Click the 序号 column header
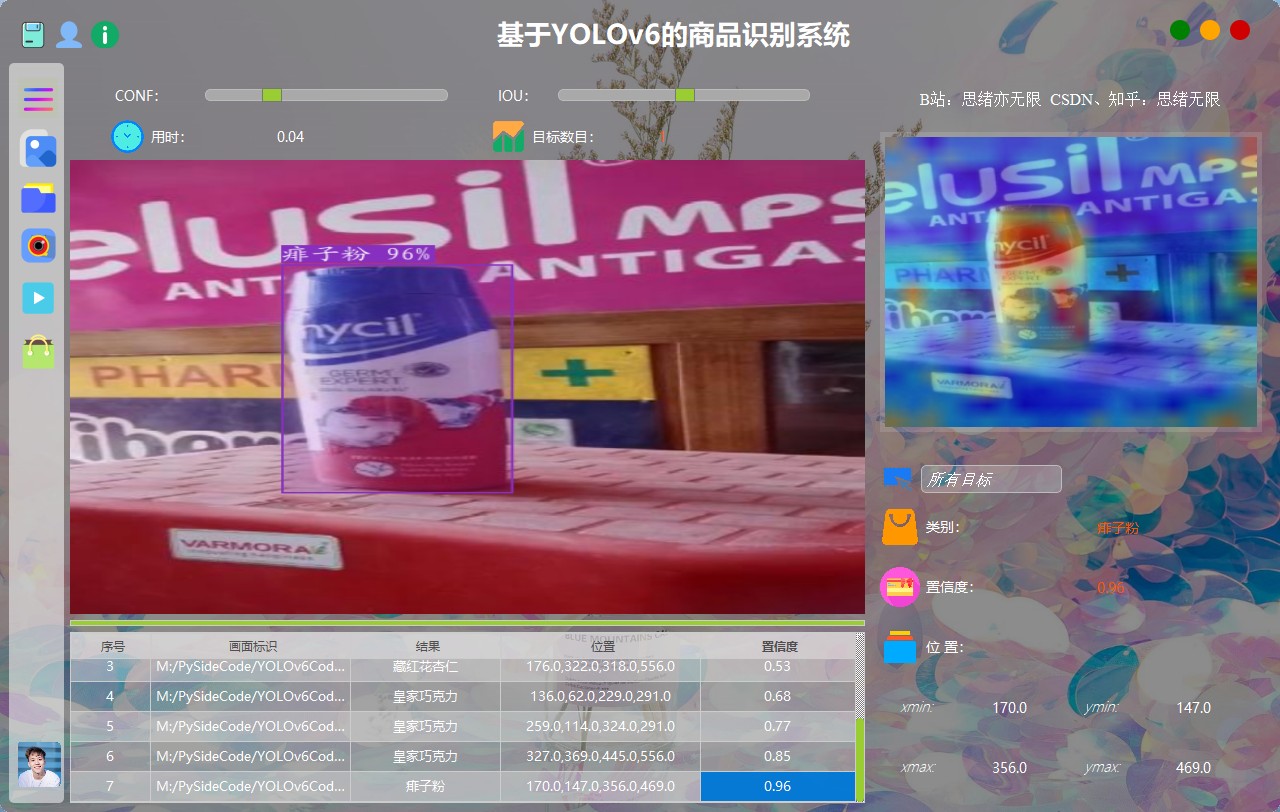 [x=112, y=647]
